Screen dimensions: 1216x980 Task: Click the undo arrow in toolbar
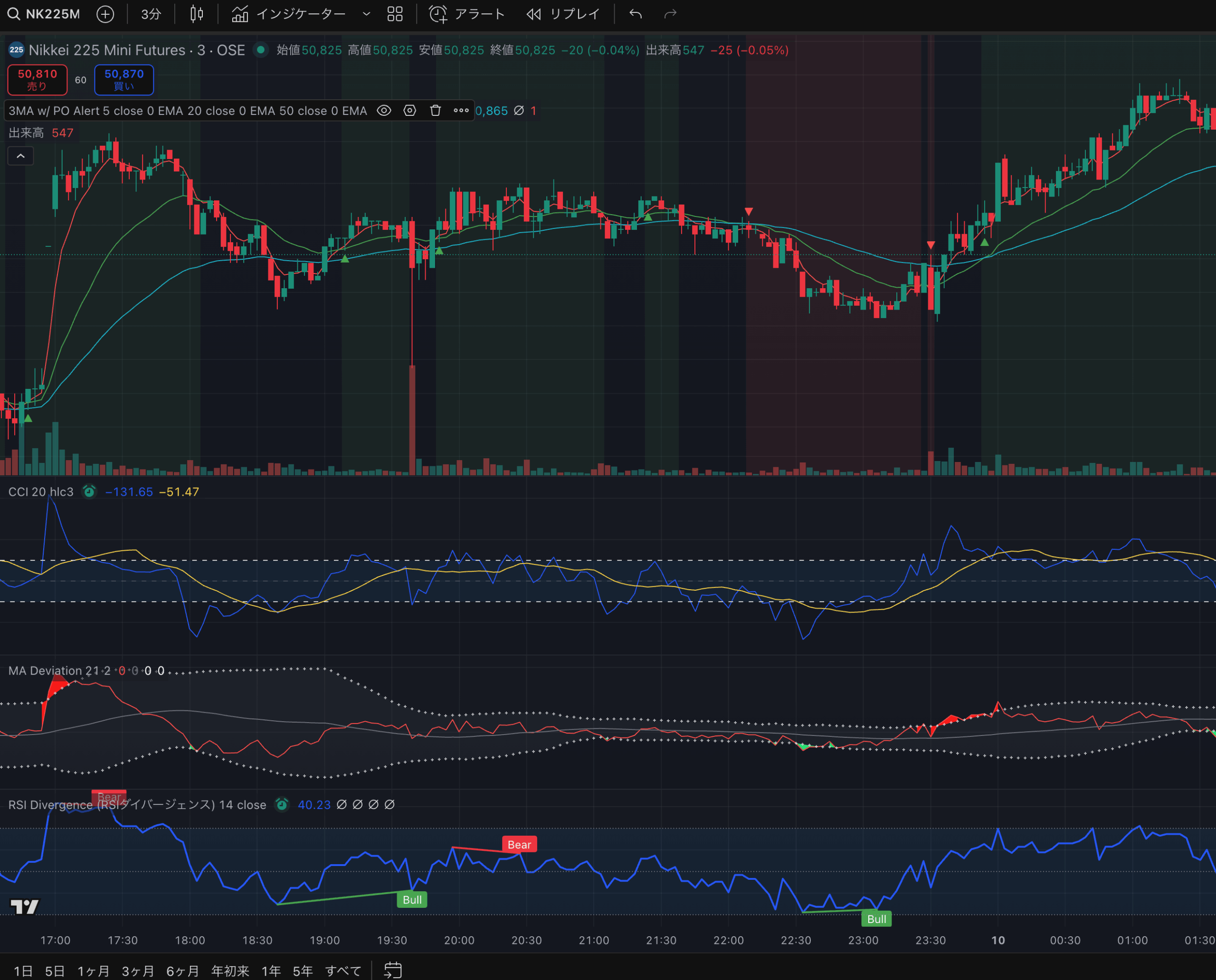[636, 14]
